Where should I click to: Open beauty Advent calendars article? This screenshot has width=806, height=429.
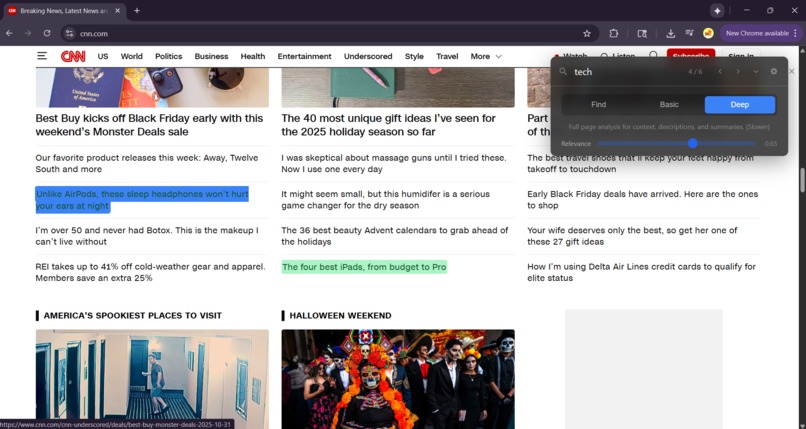coord(395,236)
